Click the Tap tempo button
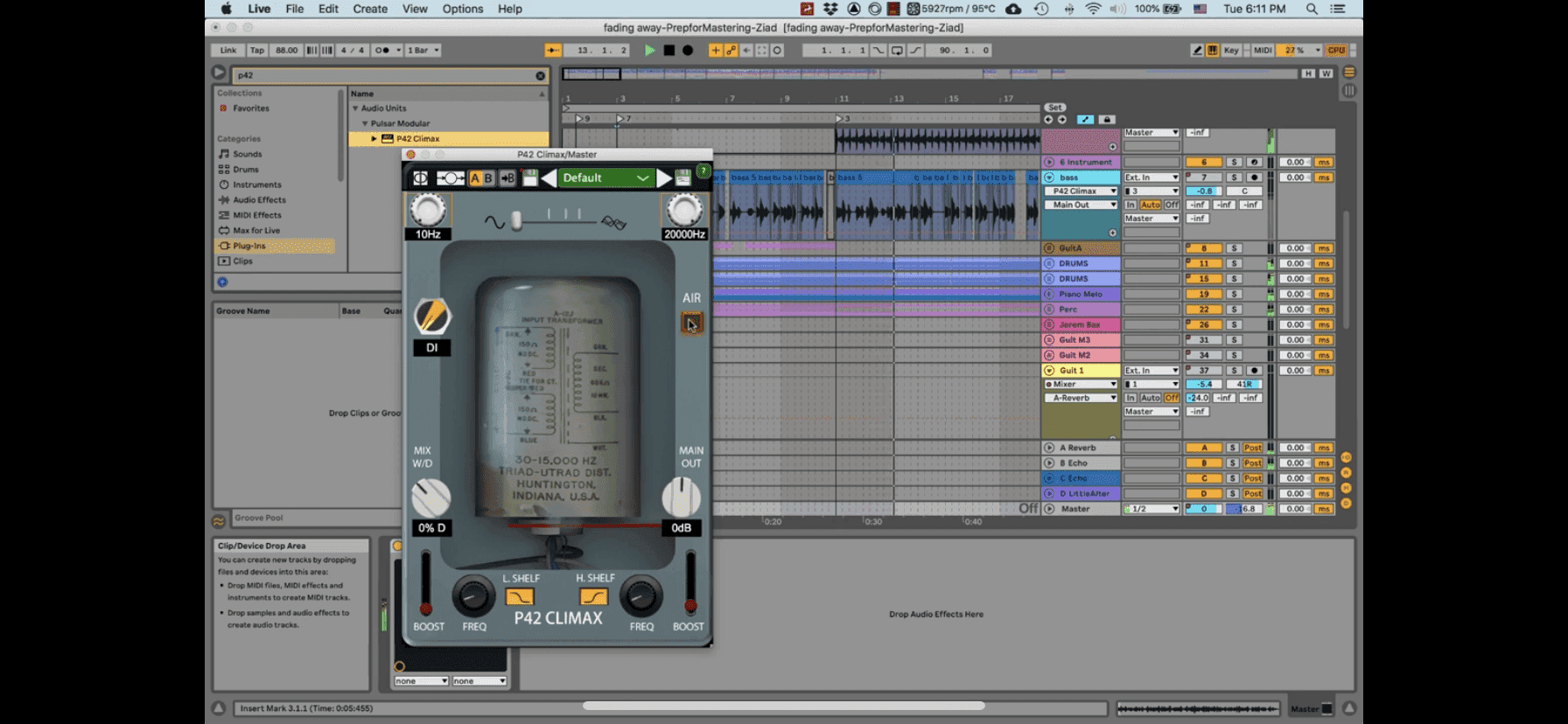 pos(256,50)
